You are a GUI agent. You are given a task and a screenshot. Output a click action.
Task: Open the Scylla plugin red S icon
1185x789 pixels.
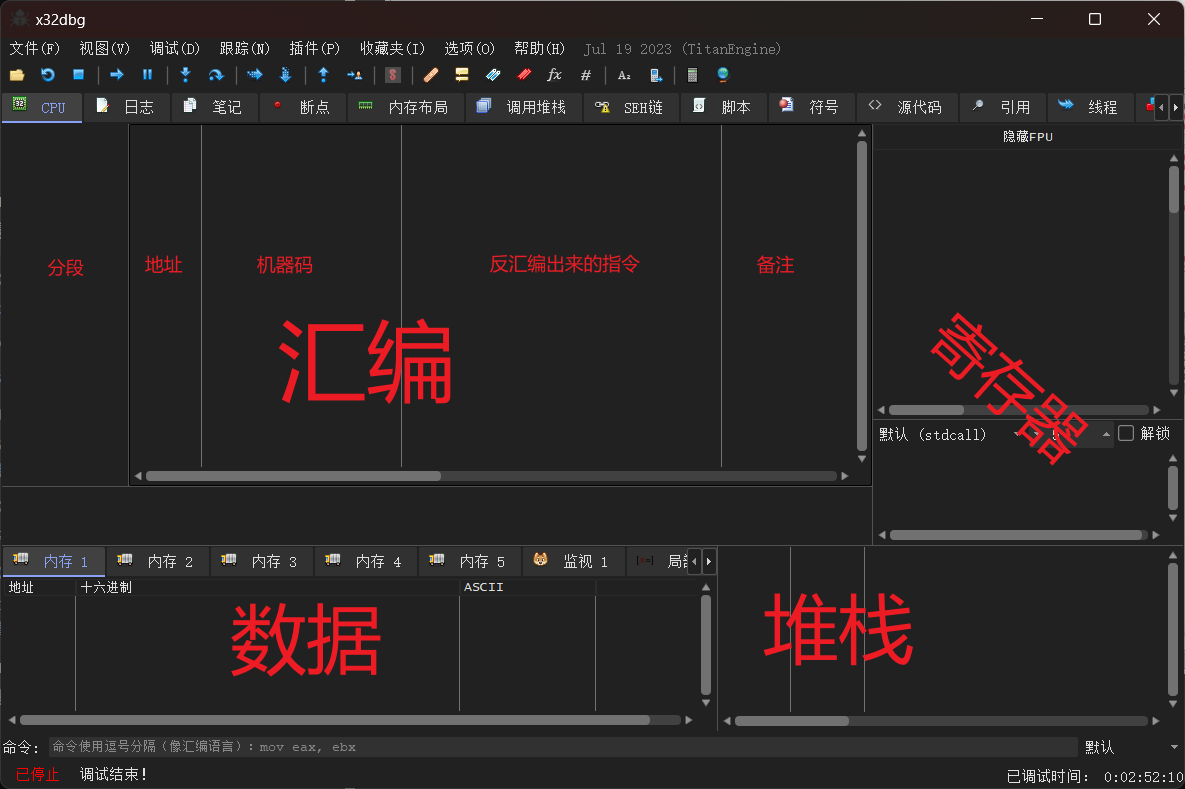click(393, 75)
